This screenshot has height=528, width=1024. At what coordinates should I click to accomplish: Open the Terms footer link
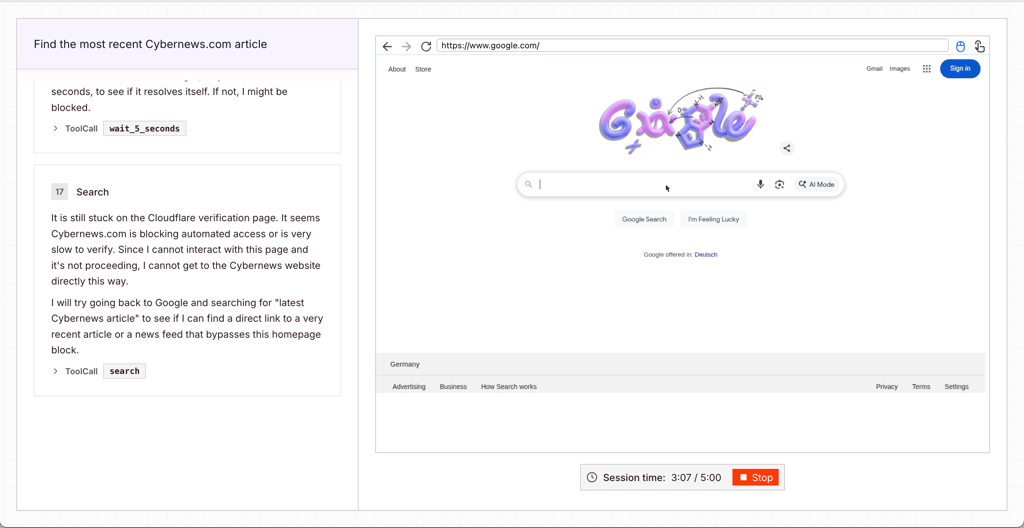tap(921, 387)
